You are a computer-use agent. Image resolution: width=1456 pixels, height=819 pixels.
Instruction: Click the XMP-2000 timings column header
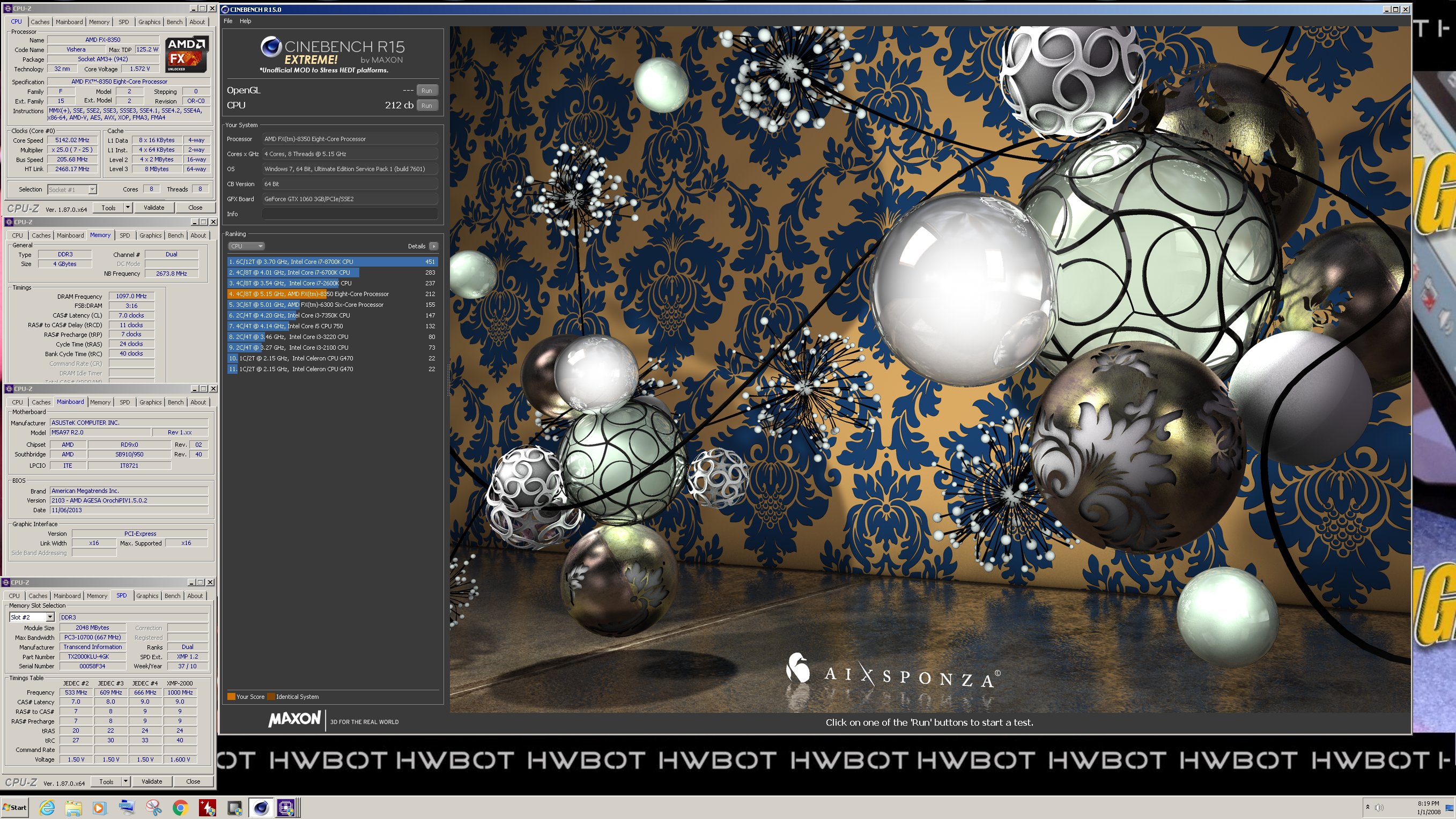coord(180,683)
